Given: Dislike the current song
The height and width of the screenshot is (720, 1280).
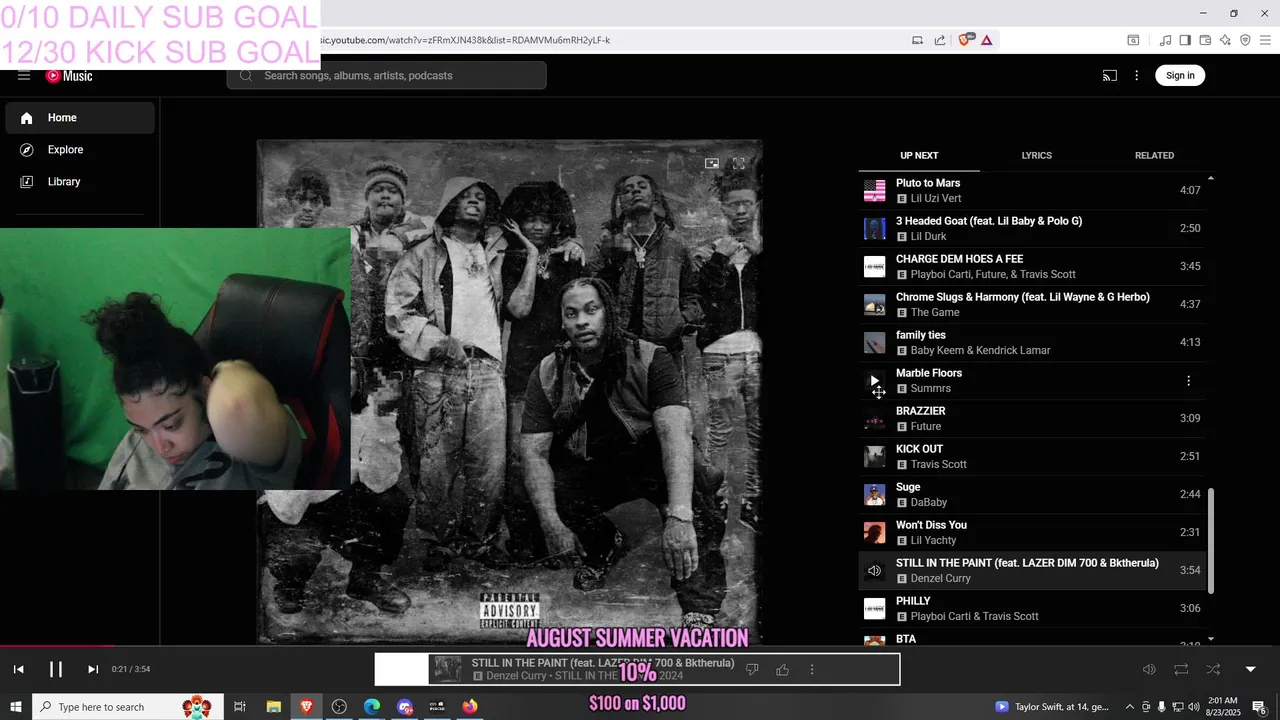Looking at the screenshot, I should 753,669.
